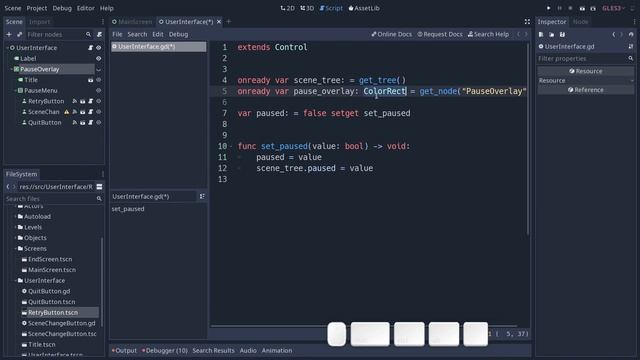
Task: Load an existing resource in Inspector
Action: click(551, 35)
